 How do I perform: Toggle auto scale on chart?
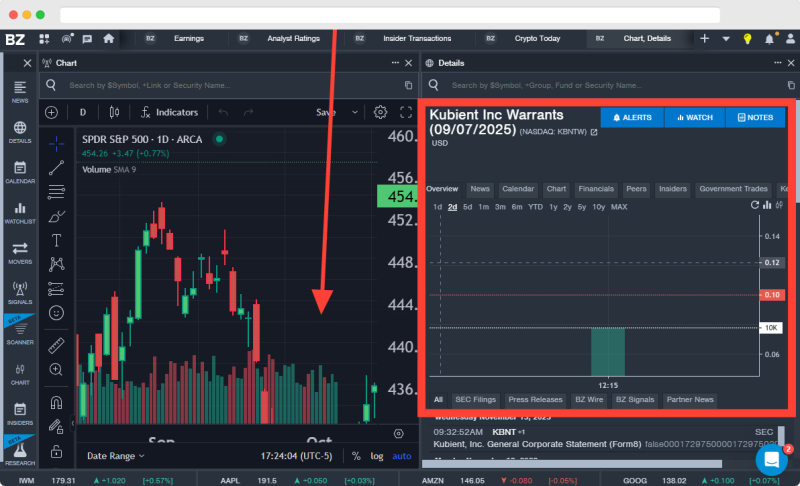point(402,456)
